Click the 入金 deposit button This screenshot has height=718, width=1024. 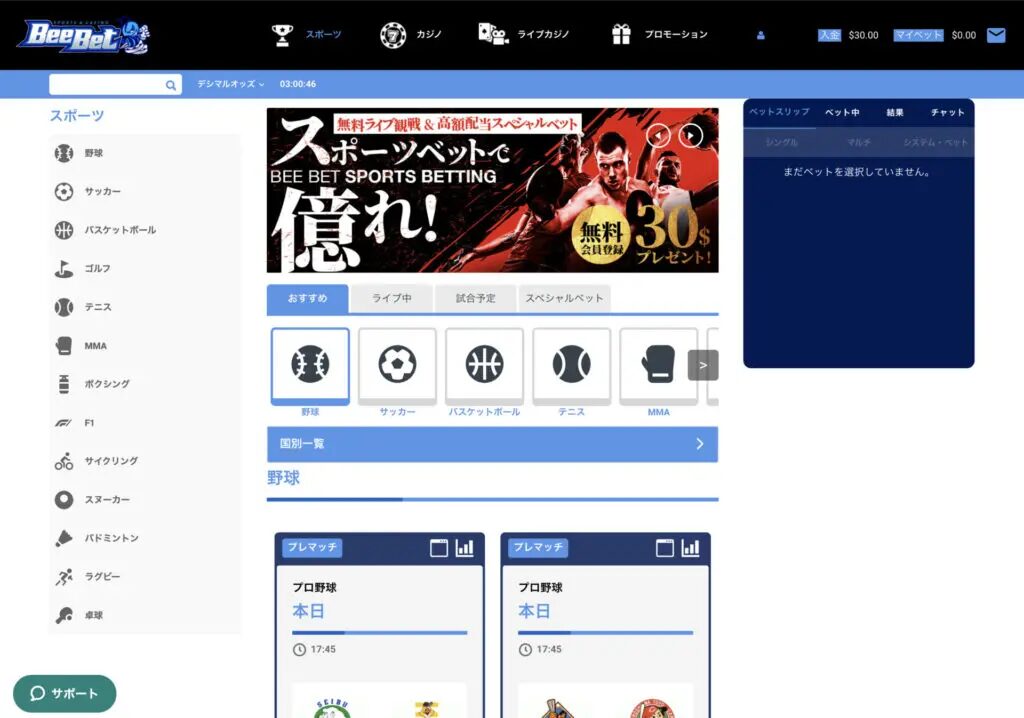pos(829,35)
